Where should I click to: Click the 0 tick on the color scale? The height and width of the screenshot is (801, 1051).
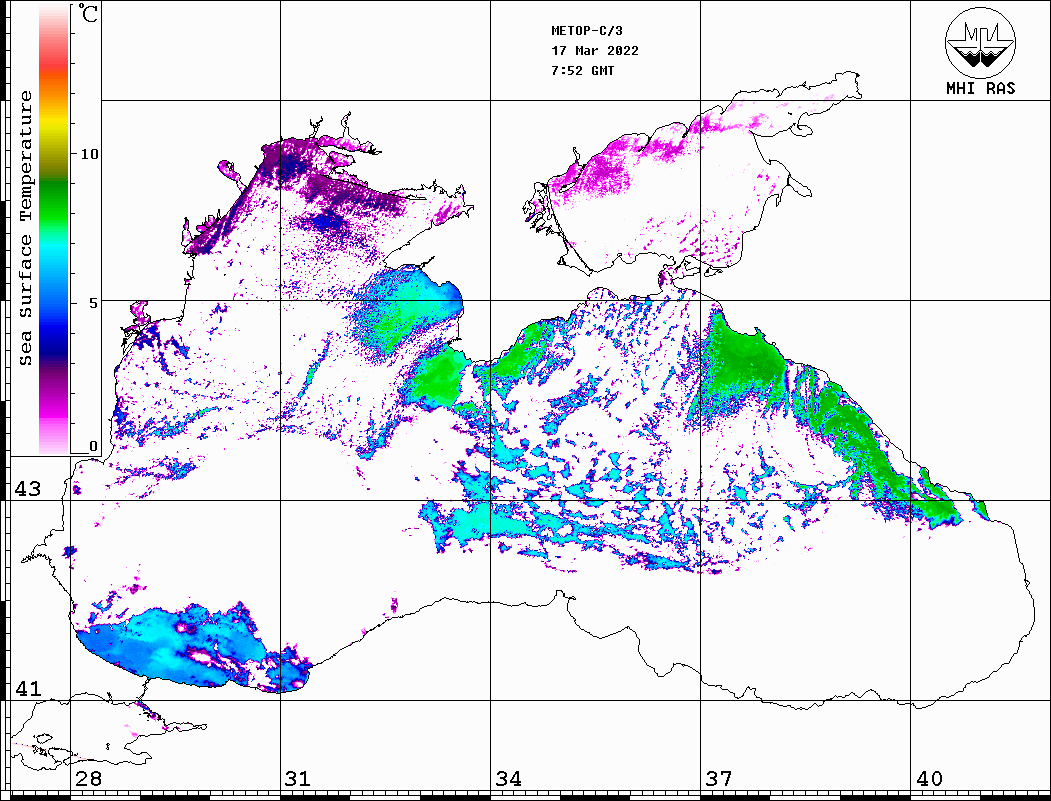pyautogui.click(x=93, y=446)
